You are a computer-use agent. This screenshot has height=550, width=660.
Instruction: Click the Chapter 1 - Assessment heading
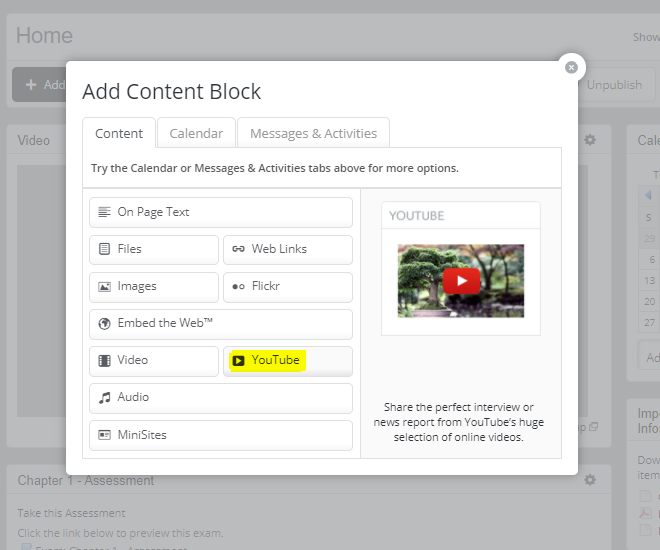86,481
